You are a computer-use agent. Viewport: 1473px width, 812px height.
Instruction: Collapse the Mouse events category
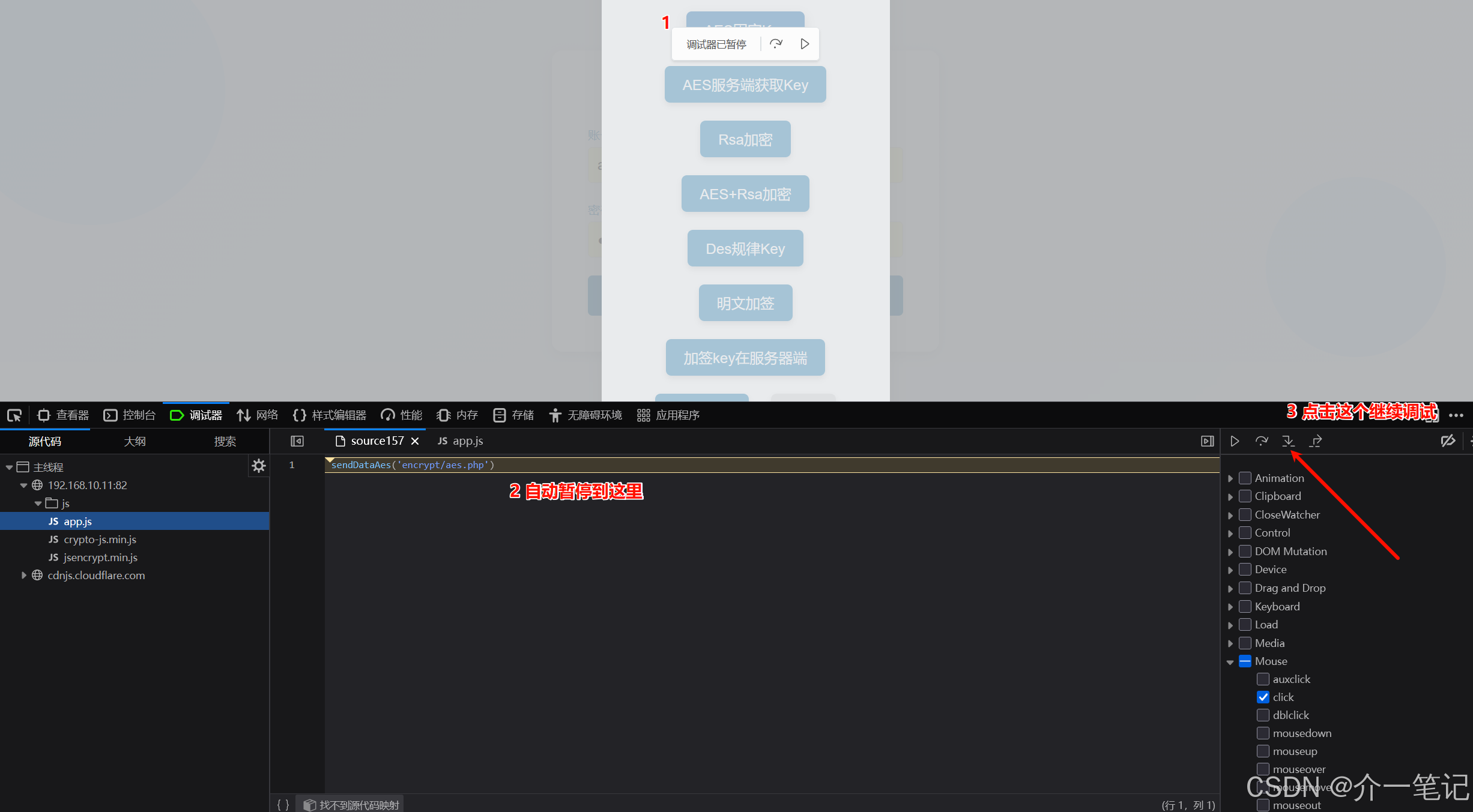[1230, 662]
